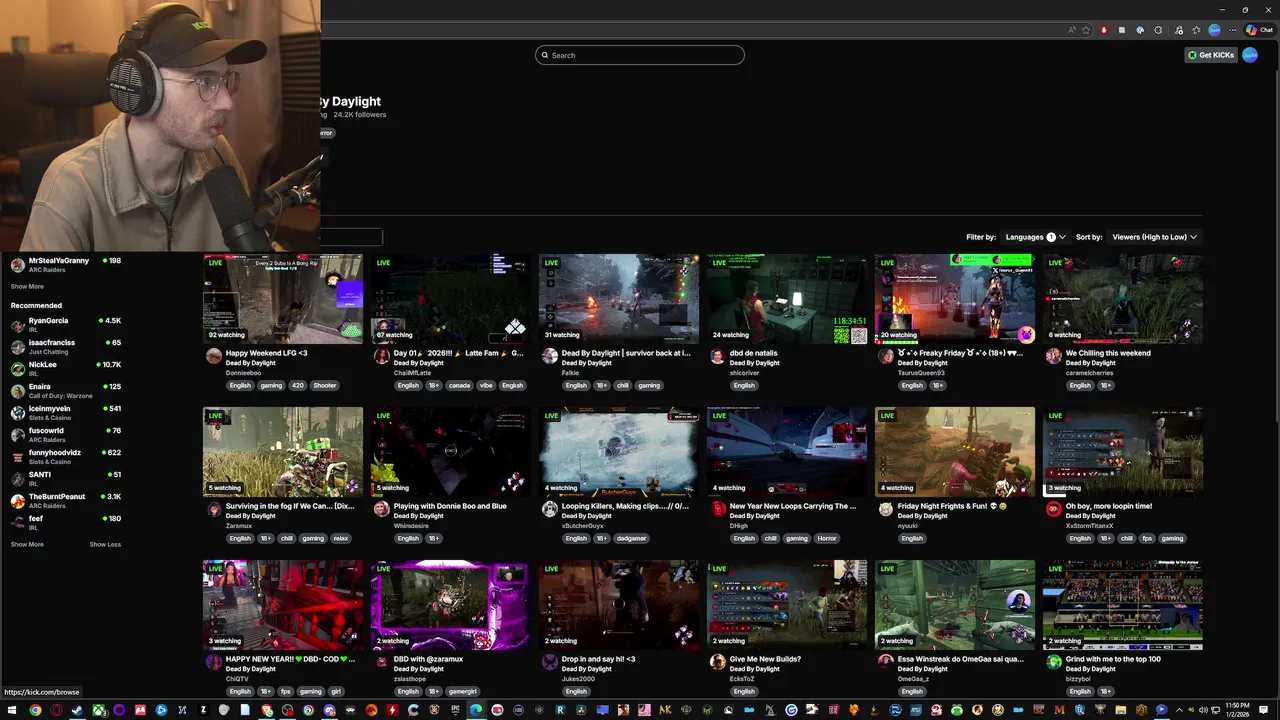Open the red ad blocker extension icon

[1104, 30]
